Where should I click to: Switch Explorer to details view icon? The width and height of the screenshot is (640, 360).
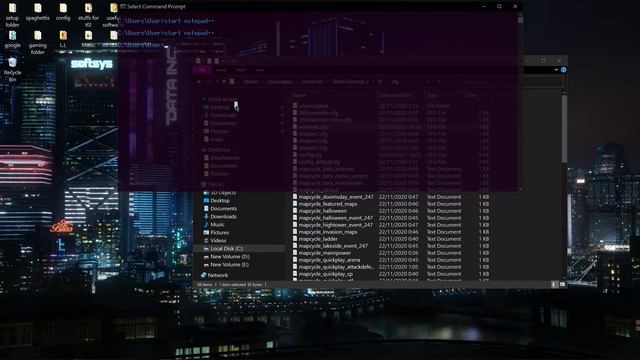pos(554,284)
